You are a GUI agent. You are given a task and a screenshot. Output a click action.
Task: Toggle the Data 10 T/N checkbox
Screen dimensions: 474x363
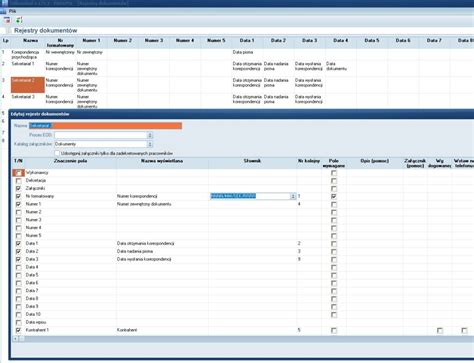click(18, 315)
